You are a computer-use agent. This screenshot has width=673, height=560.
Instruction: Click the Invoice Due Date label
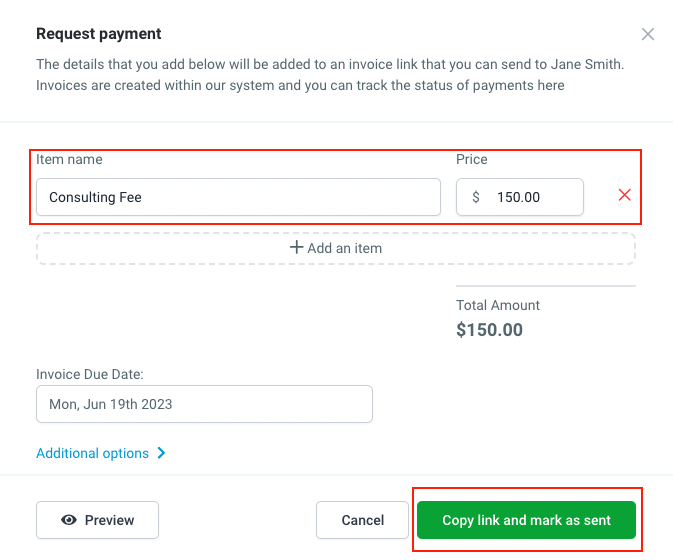click(x=90, y=374)
